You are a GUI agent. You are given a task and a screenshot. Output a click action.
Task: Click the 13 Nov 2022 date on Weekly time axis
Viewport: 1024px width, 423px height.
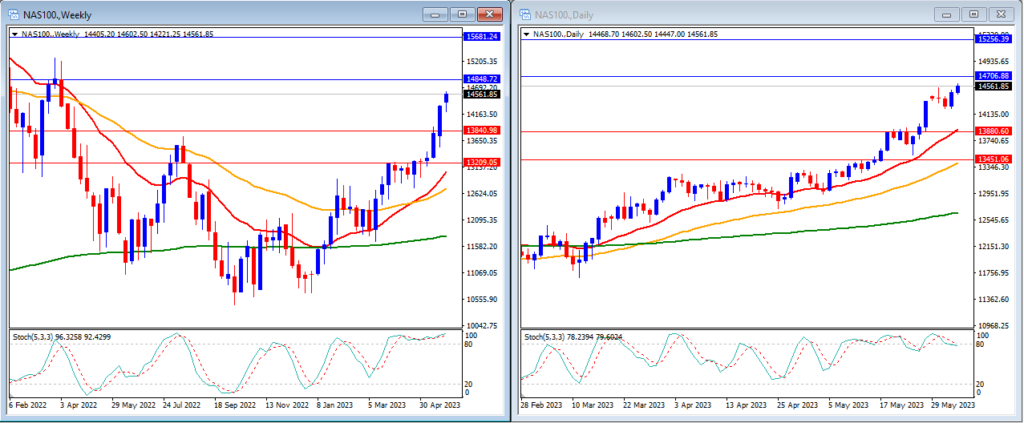point(289,405)
